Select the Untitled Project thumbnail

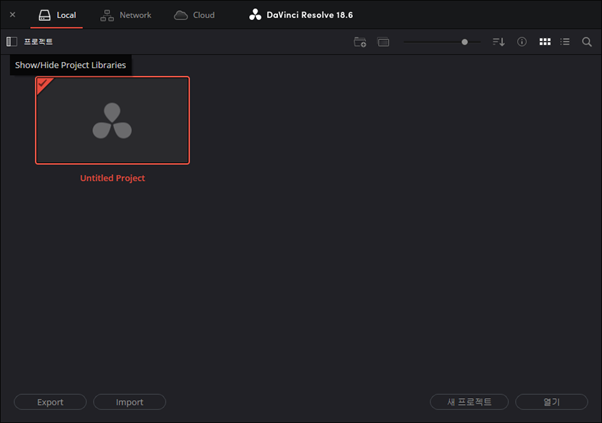pyautogui.click(x=112, y=120)
